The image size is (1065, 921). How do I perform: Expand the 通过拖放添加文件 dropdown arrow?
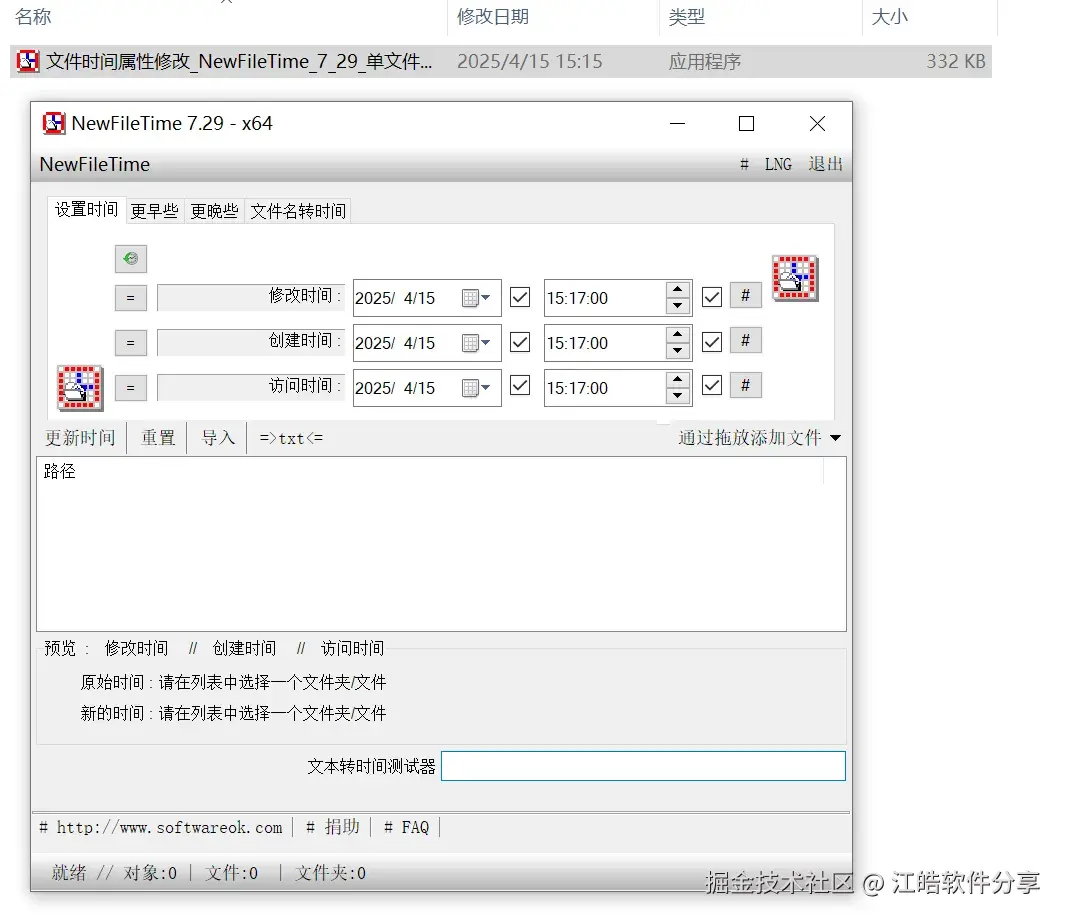click(835, 438)
